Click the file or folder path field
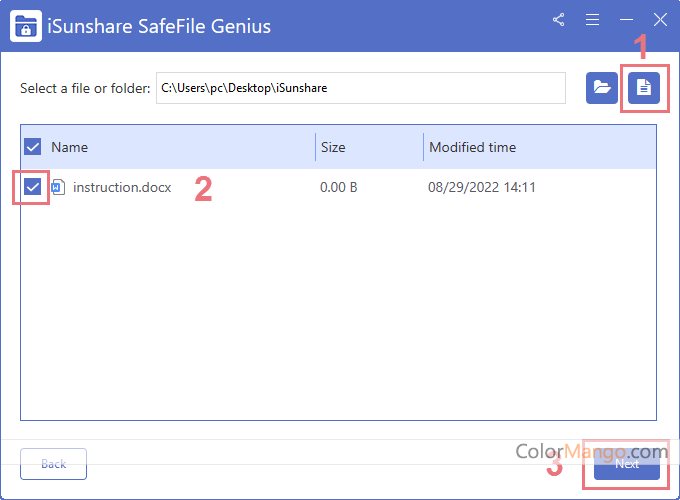The height and width of the screenshot is (500, 680). [x=361, y=88]
